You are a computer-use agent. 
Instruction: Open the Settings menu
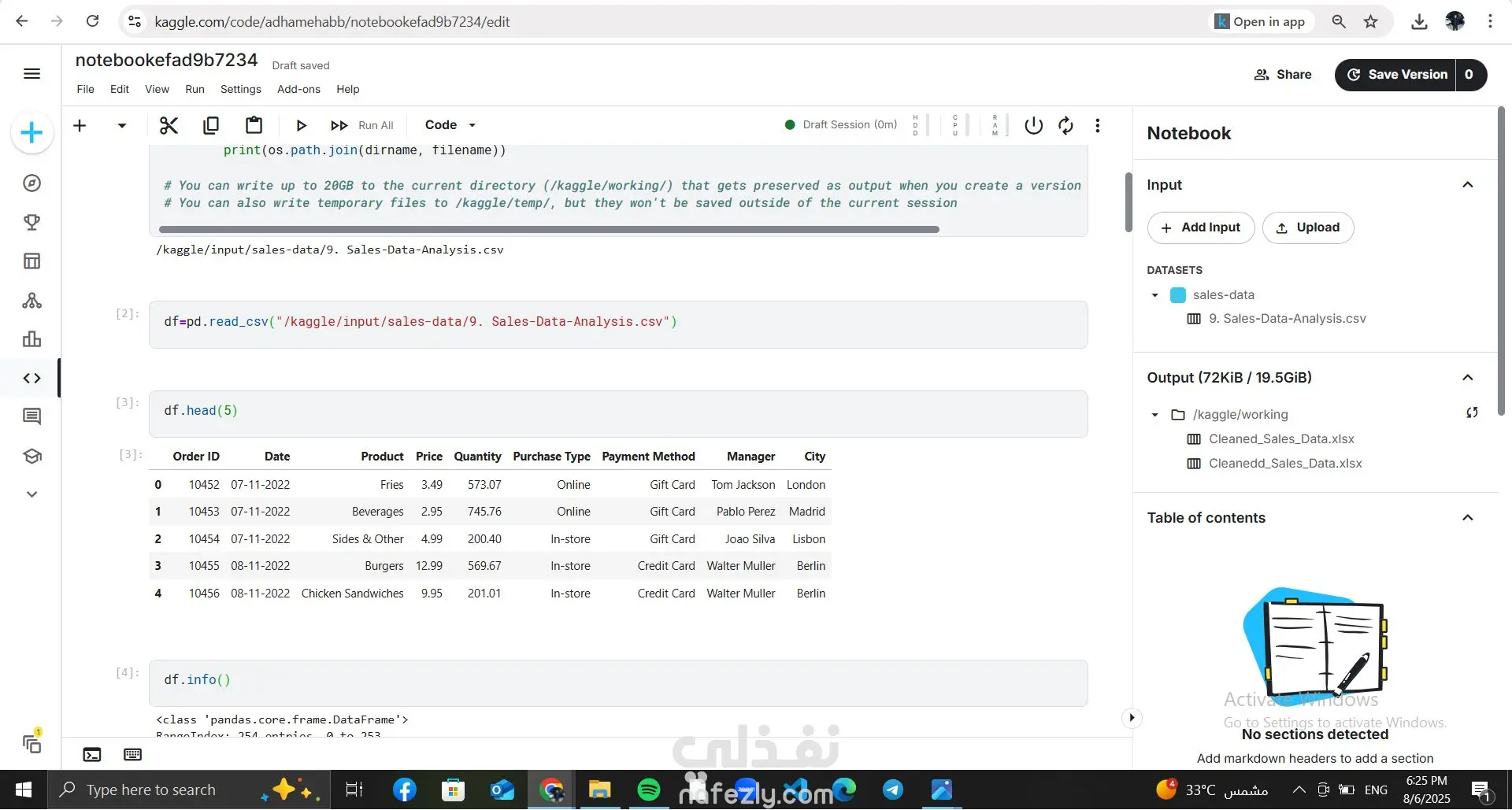tap(241, 90)
